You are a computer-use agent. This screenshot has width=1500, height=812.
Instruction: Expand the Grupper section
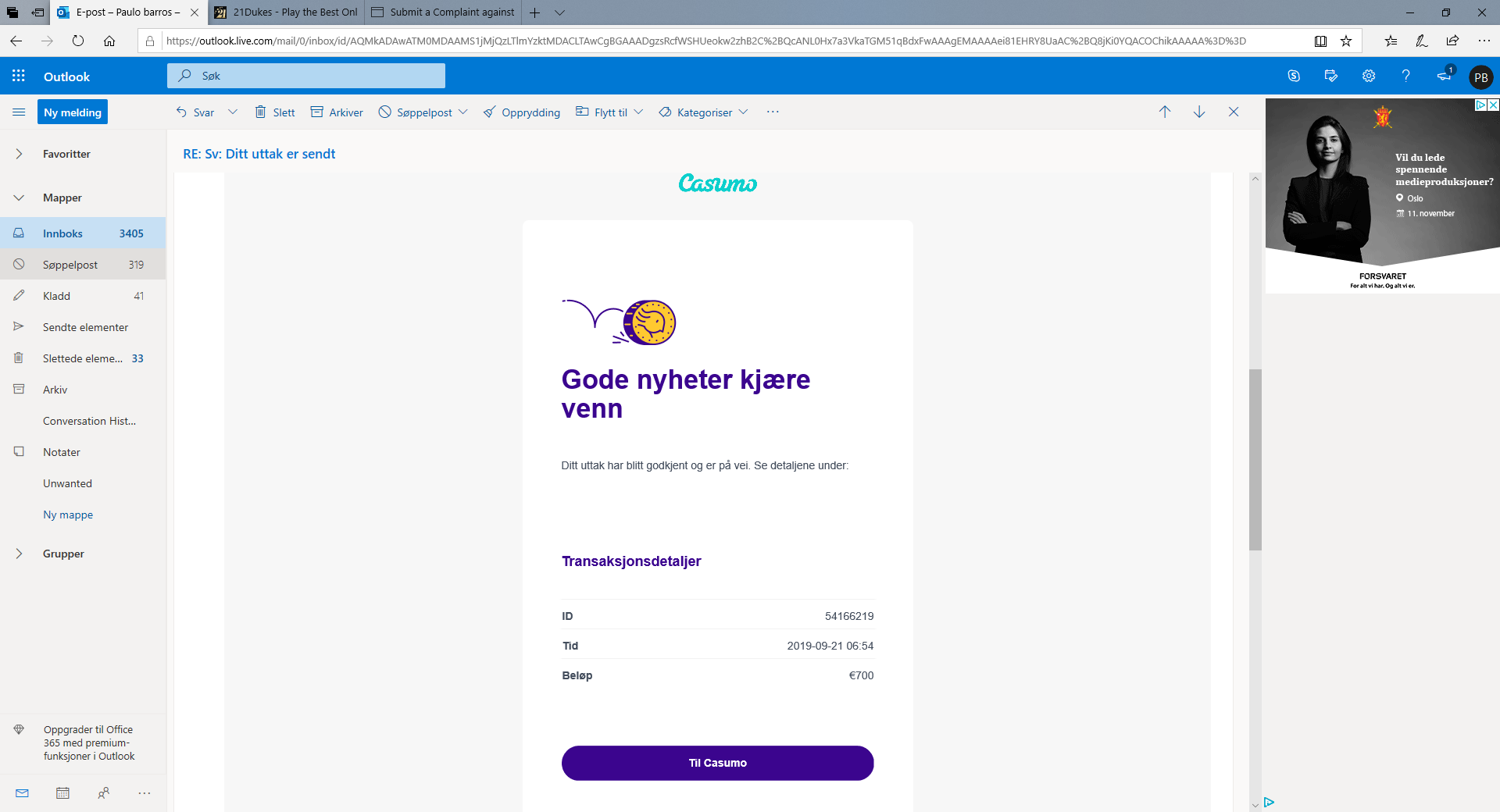(19, 554)
